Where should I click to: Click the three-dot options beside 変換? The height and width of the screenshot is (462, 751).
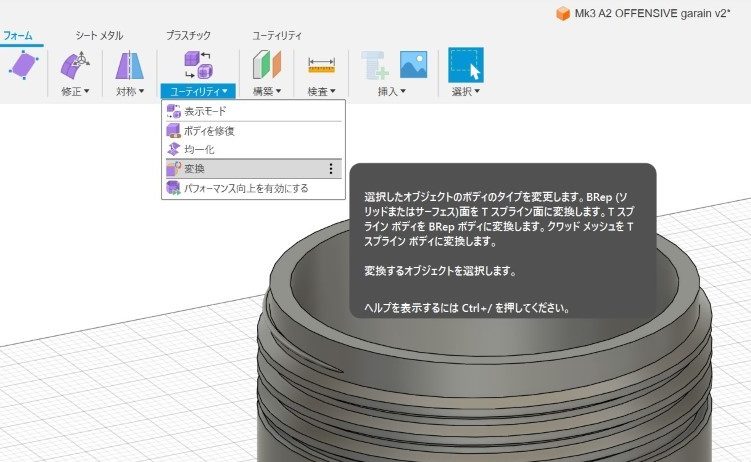click(x=331, y=169)
